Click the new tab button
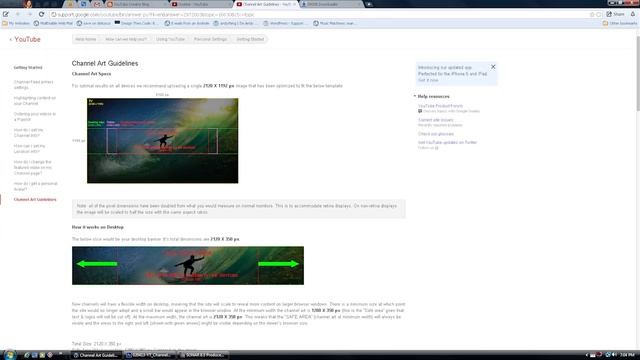Image resolution: width=640 pixels, height=360 pixels. coord(369,4)
